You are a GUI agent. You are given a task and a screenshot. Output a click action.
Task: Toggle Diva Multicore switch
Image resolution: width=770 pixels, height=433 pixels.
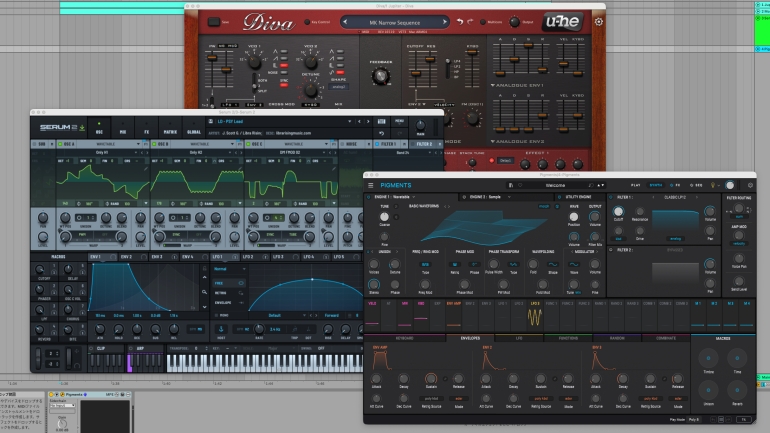click(x=483, y=22)
